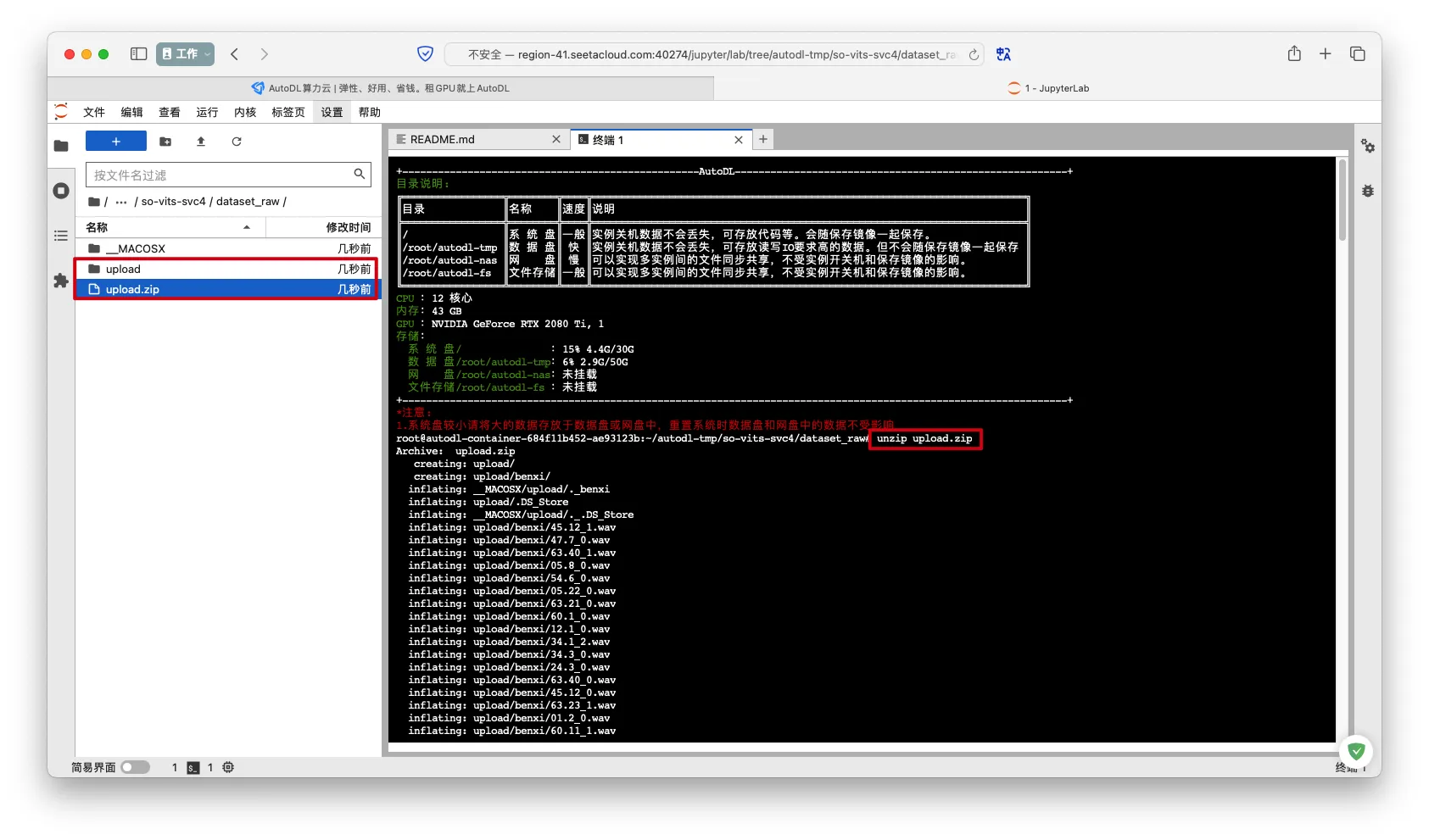Viewport: 1429px width, 840px height.
Task: Open the 设置 menu
Action: pyautogui.click(x=332, y=112)
